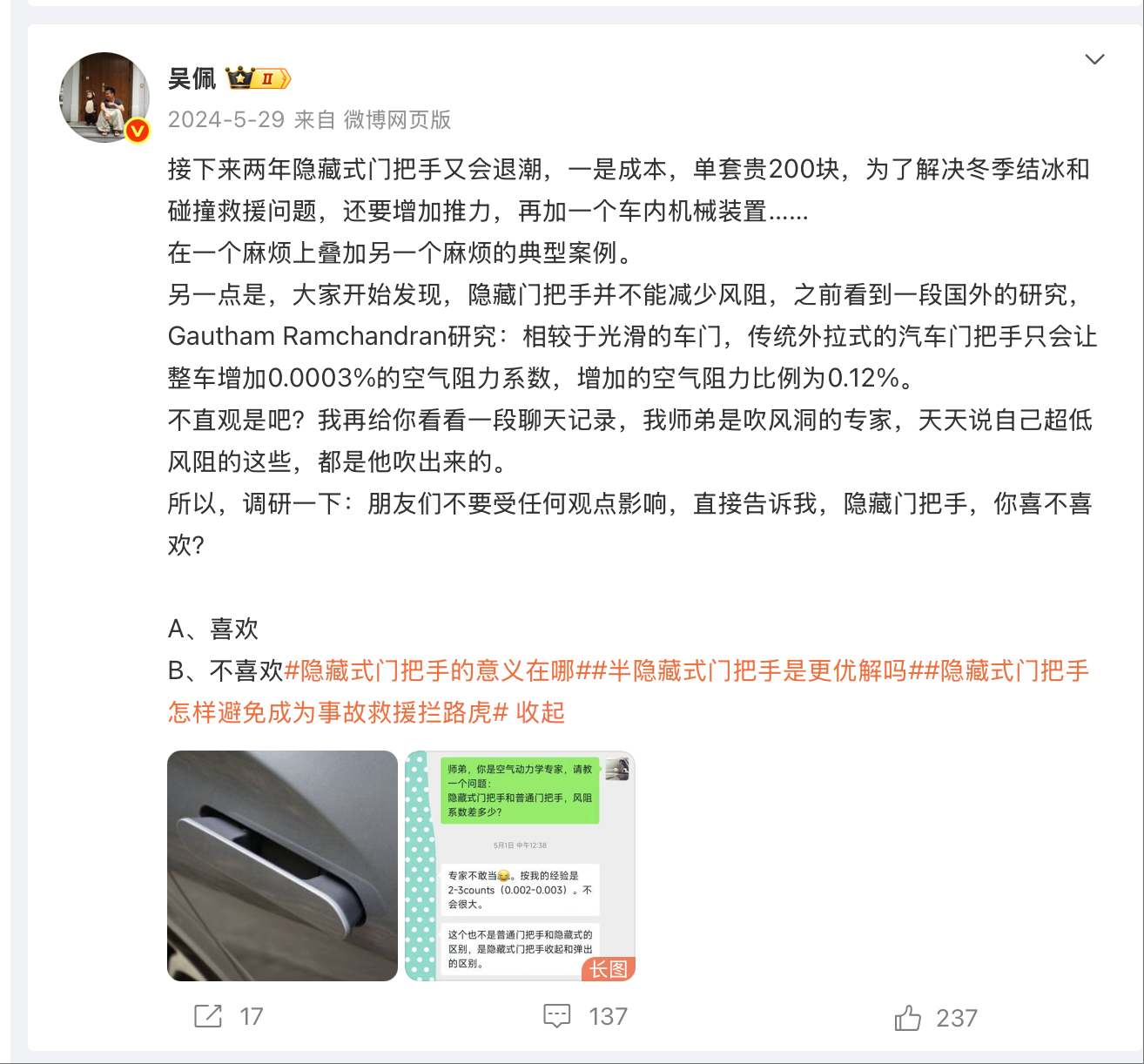Click the comment count 137
Screen dimensions: 1144x1064
(x=608, y=1017)
